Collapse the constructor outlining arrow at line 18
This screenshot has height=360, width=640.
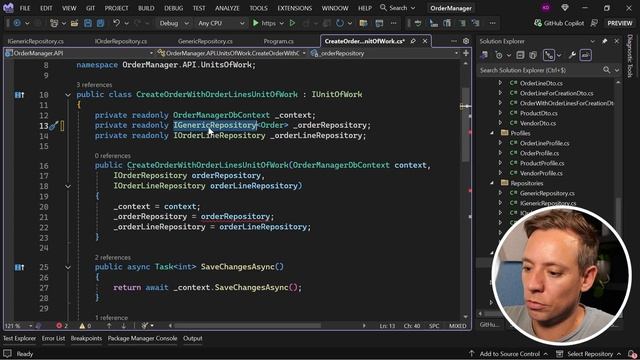tap(68, 186)
